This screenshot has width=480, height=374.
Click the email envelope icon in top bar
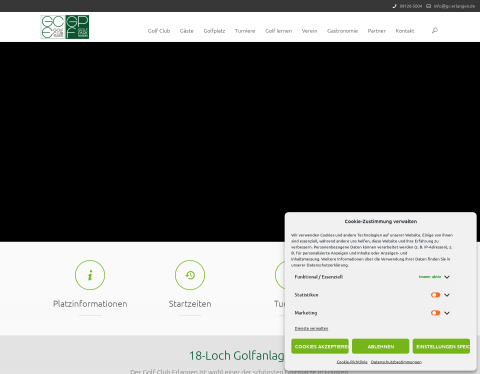click(x=429, y=6)
